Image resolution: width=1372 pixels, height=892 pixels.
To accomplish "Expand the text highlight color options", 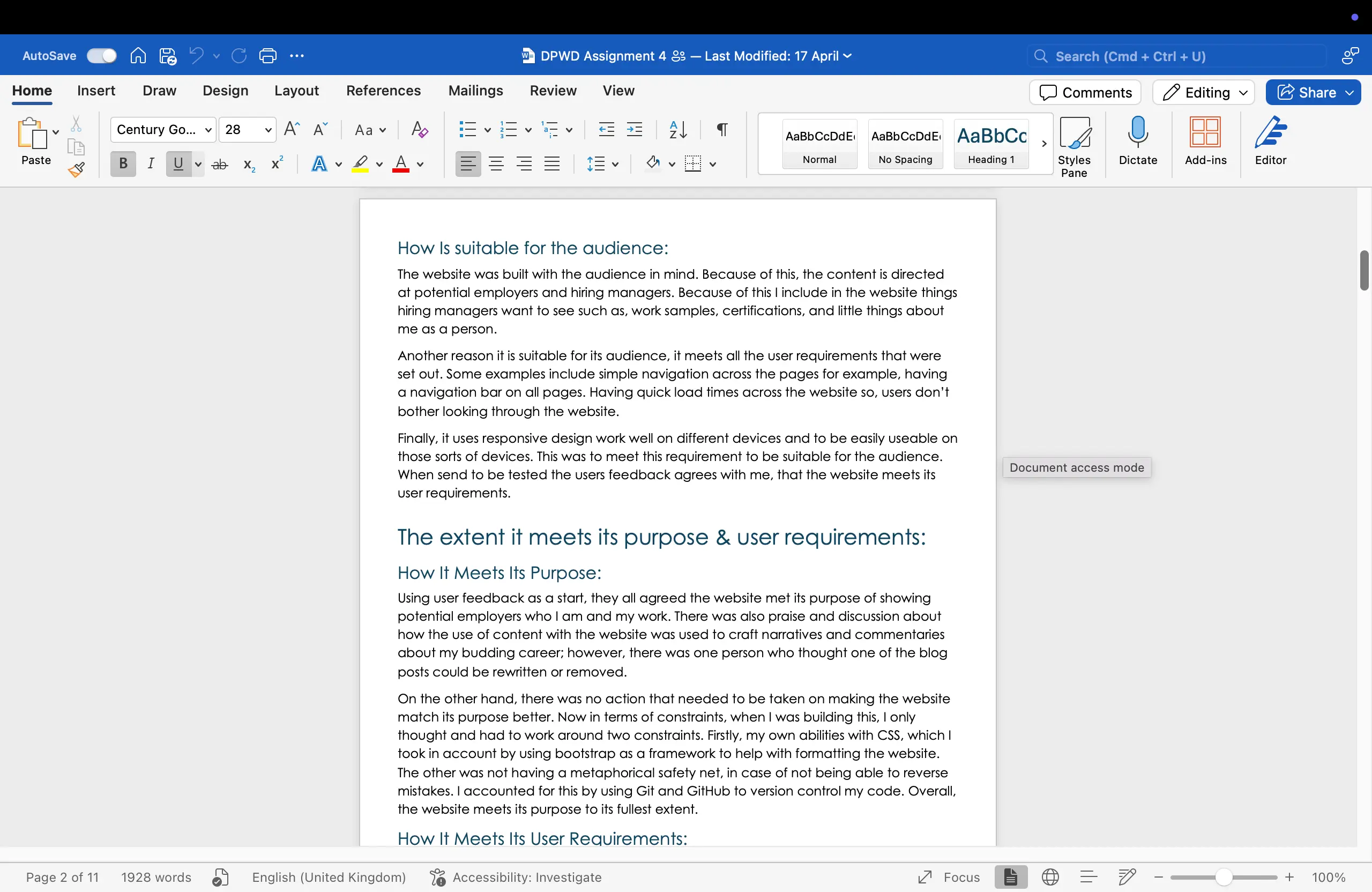I will [x=379, y=165].
